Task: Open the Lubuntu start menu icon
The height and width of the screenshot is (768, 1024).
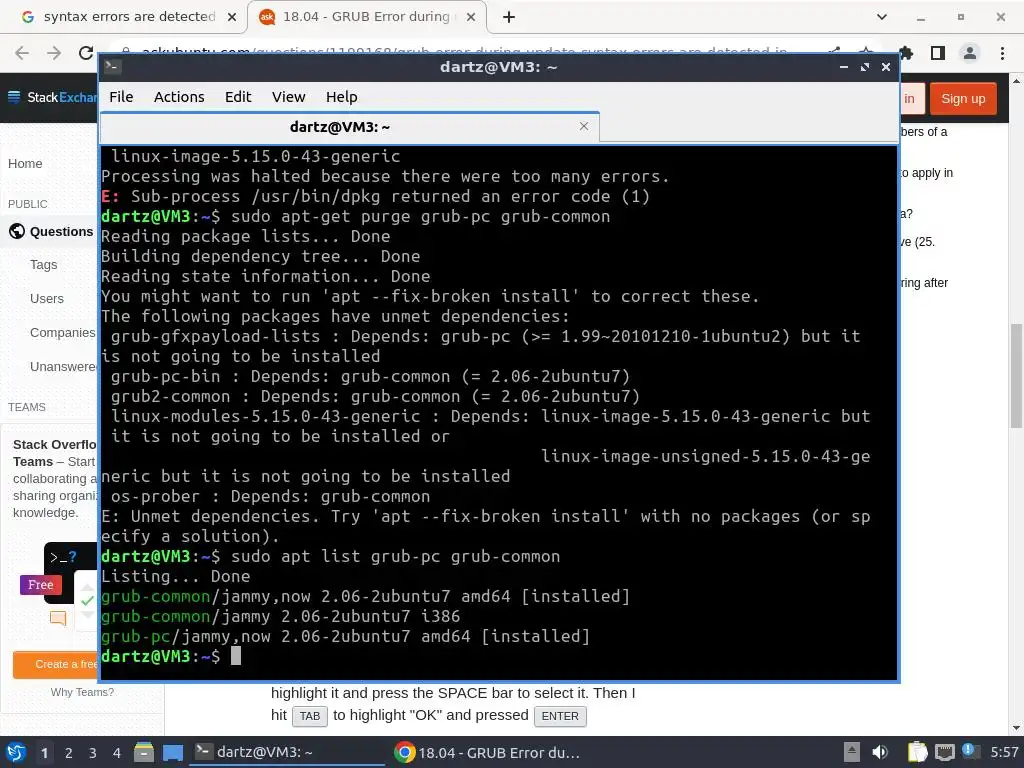Action: pyautogui.click(x=16, y=752)
